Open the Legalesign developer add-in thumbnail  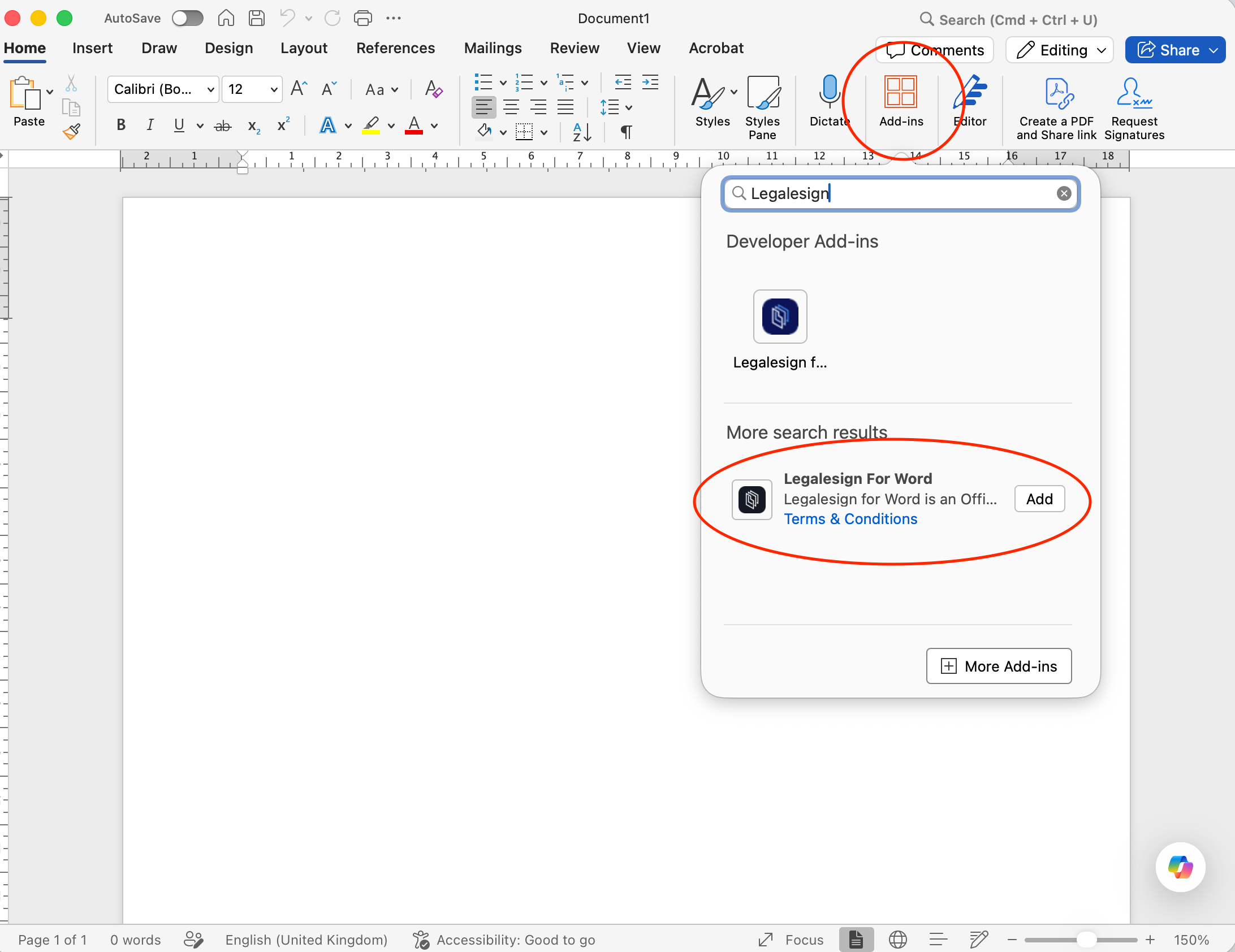[780, 317]
